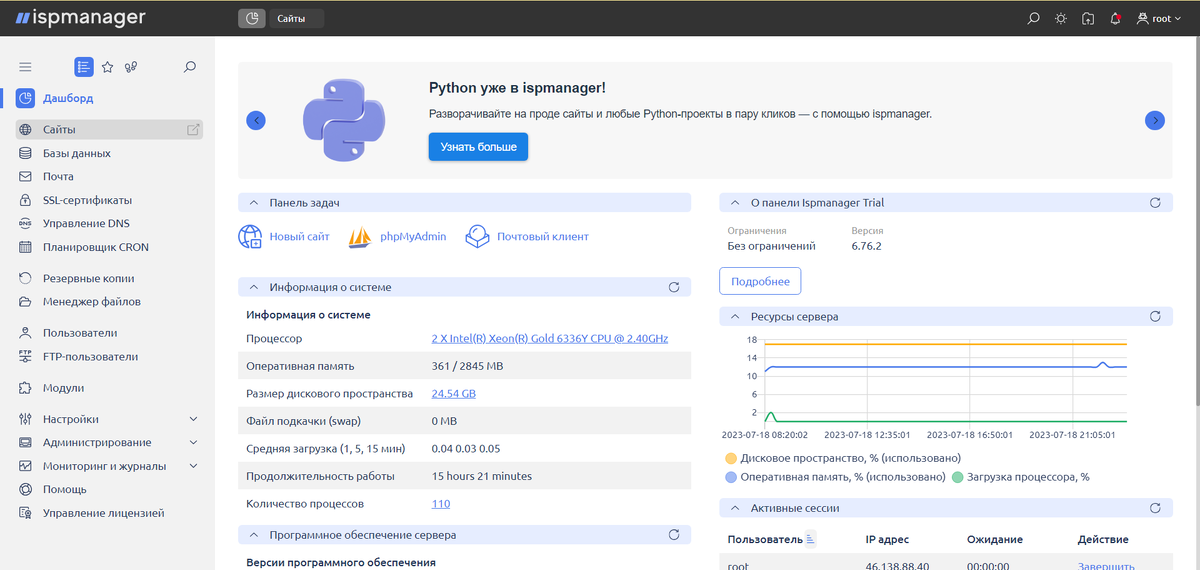Expand the Мониторинг и журналы sidebar section
1200x570 pixels.
109,466
